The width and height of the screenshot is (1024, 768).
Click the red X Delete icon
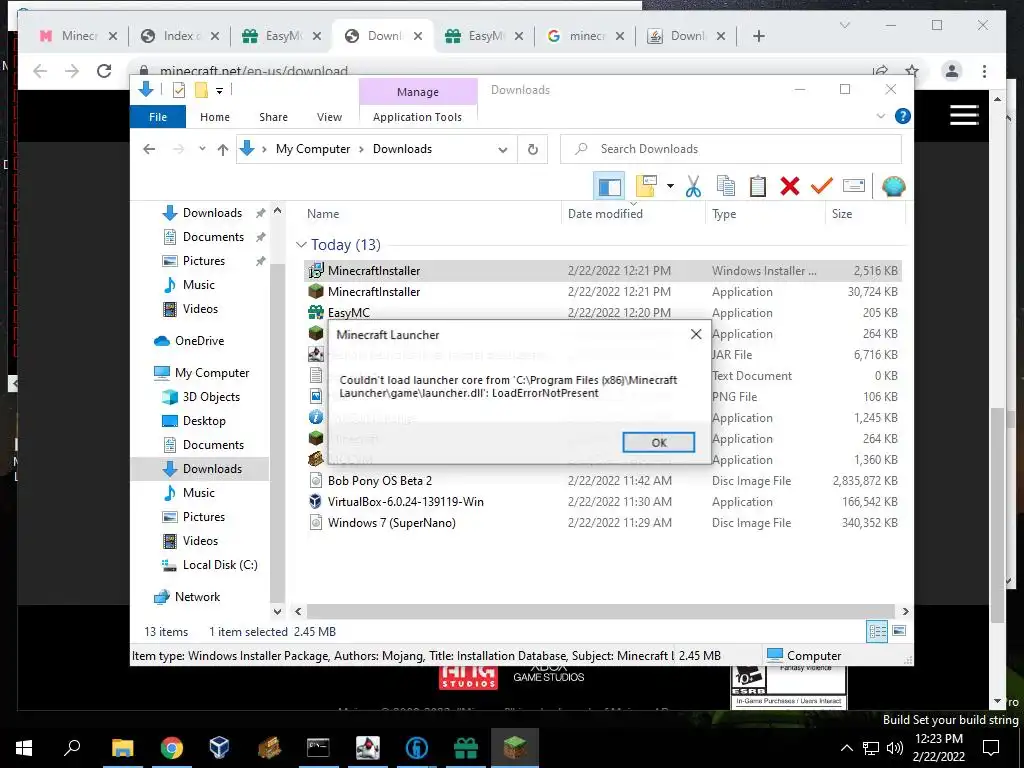[x=790, y=187]
